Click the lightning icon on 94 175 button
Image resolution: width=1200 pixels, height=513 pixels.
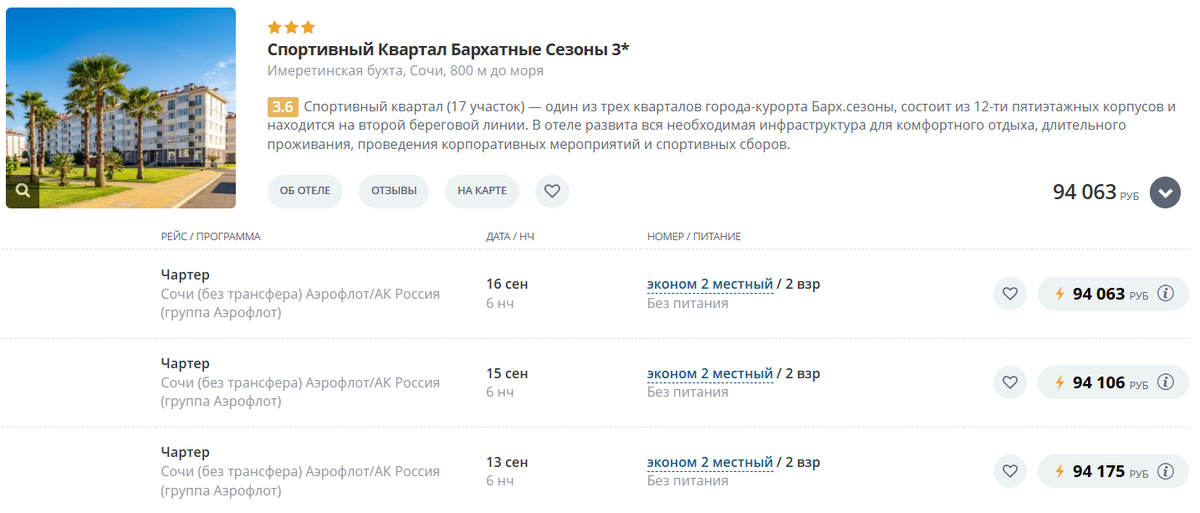click(x=1060, y=472)
